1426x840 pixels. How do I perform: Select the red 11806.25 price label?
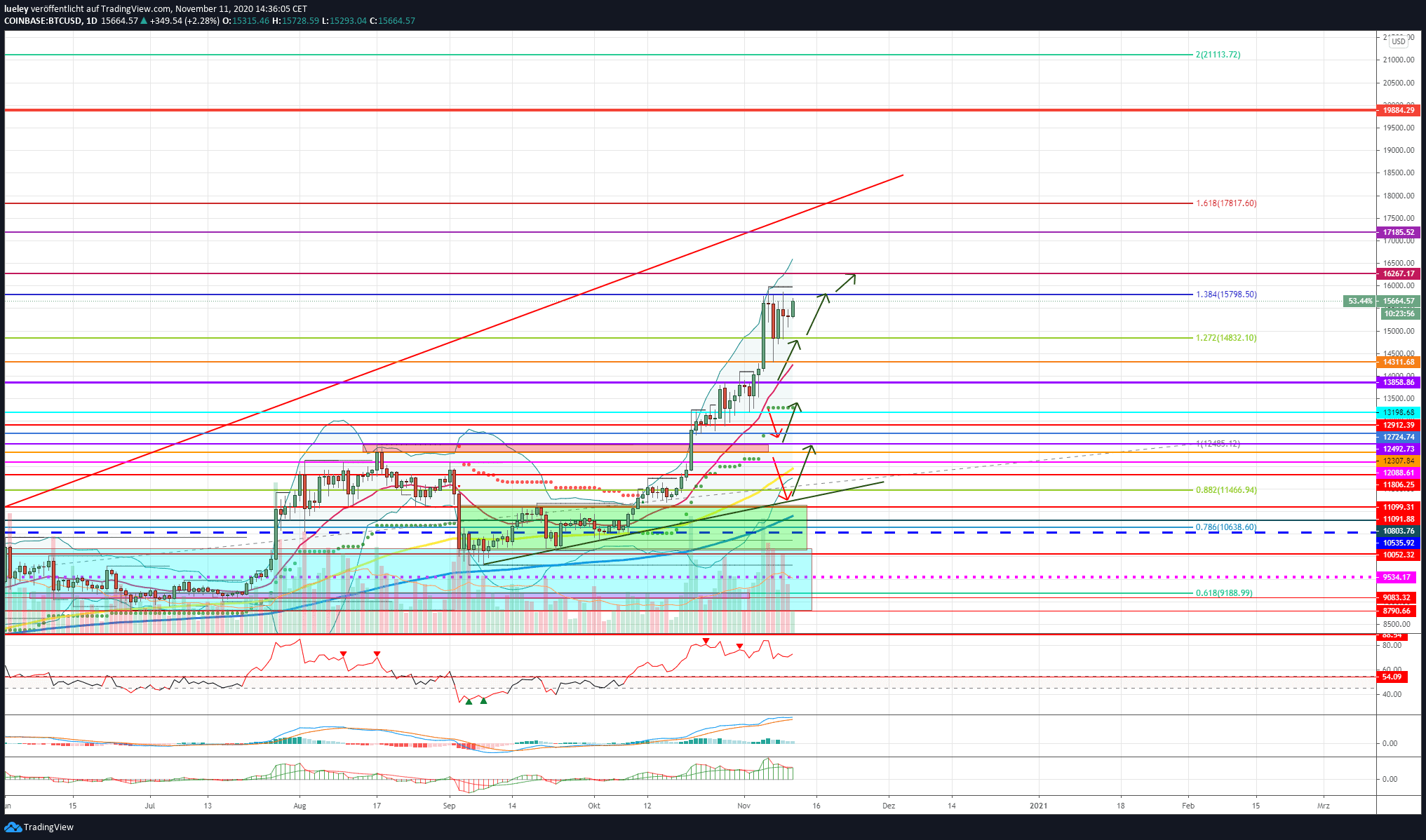[1399, 485]
